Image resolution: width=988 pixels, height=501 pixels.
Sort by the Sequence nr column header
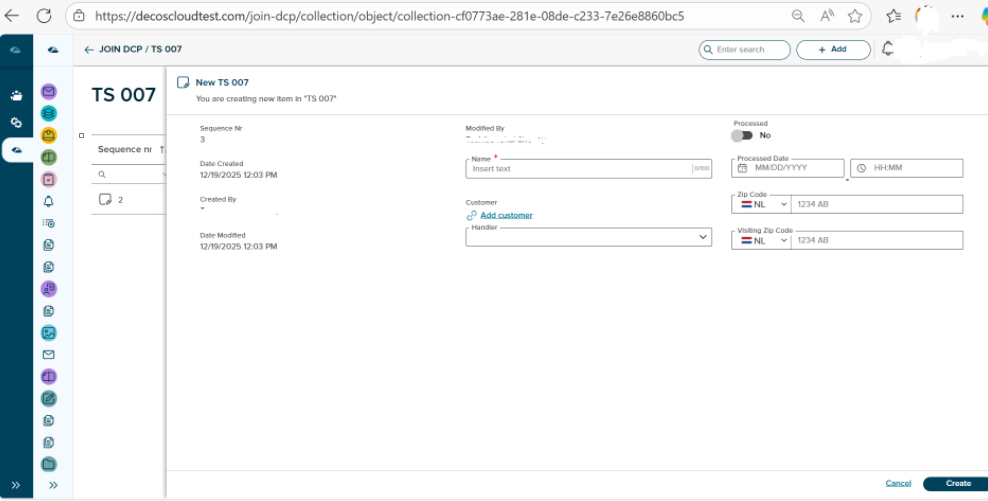(125, 149)
